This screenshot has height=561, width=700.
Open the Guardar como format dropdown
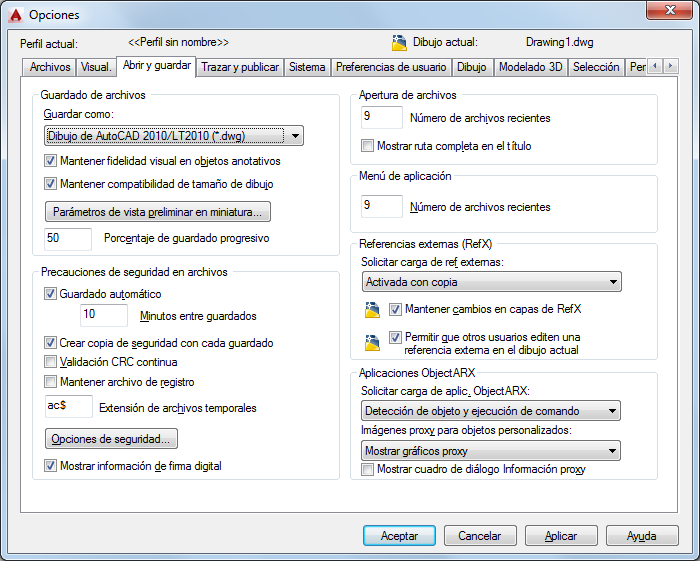click(174, 136)
